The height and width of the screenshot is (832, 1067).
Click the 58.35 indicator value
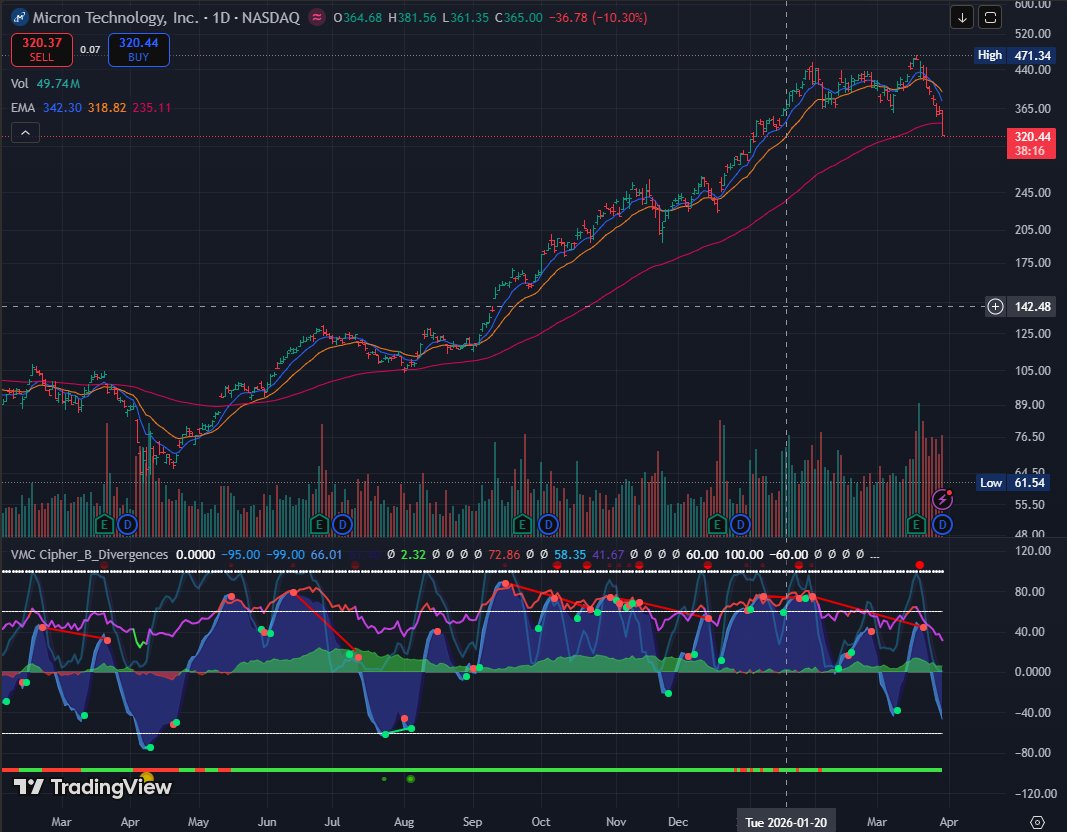[x=570, y=554]
